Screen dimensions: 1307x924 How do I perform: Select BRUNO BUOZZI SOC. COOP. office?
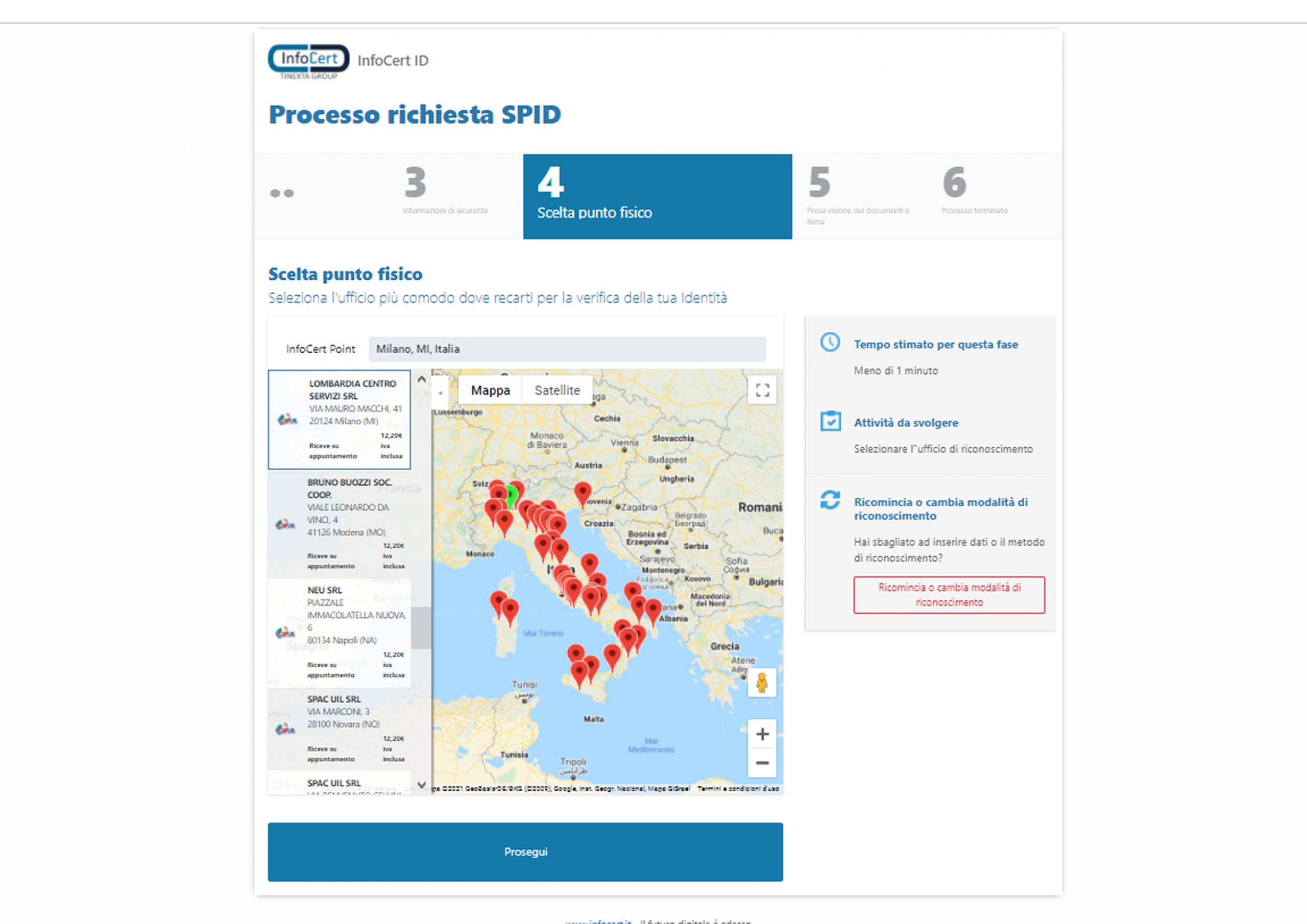click(x=340, y=524)
